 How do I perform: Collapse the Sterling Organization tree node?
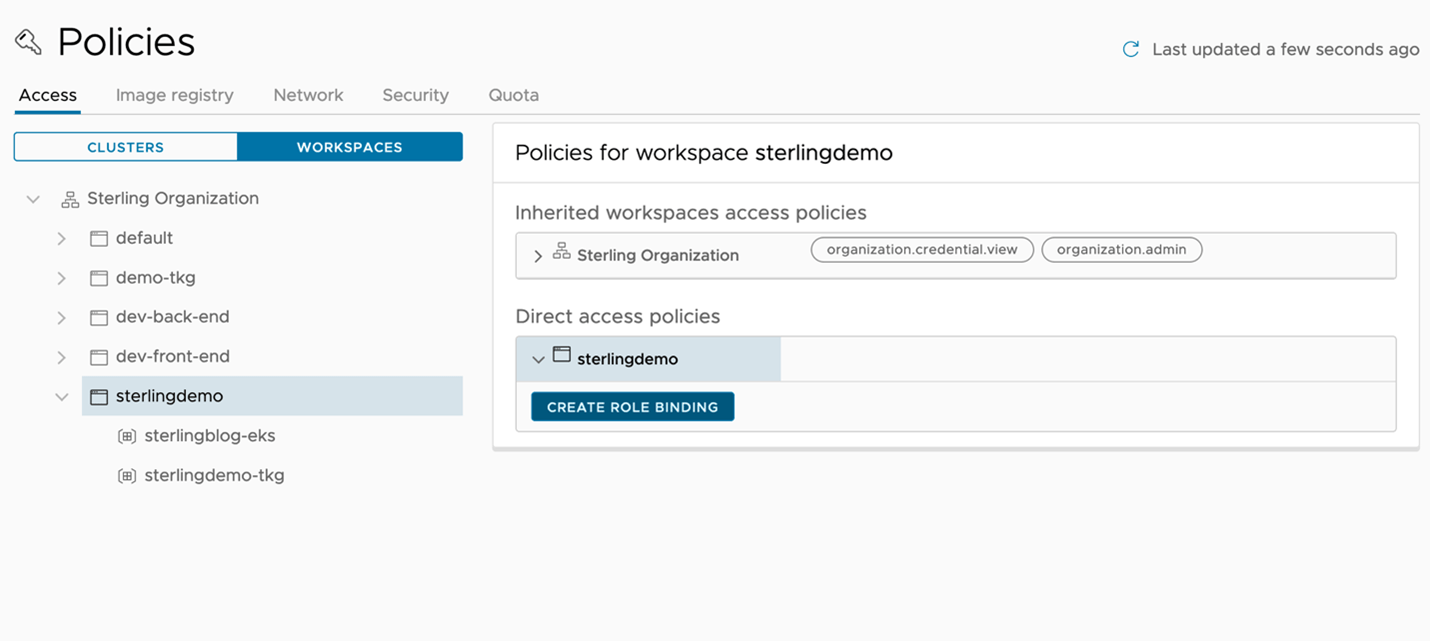(x=33, y=199)
